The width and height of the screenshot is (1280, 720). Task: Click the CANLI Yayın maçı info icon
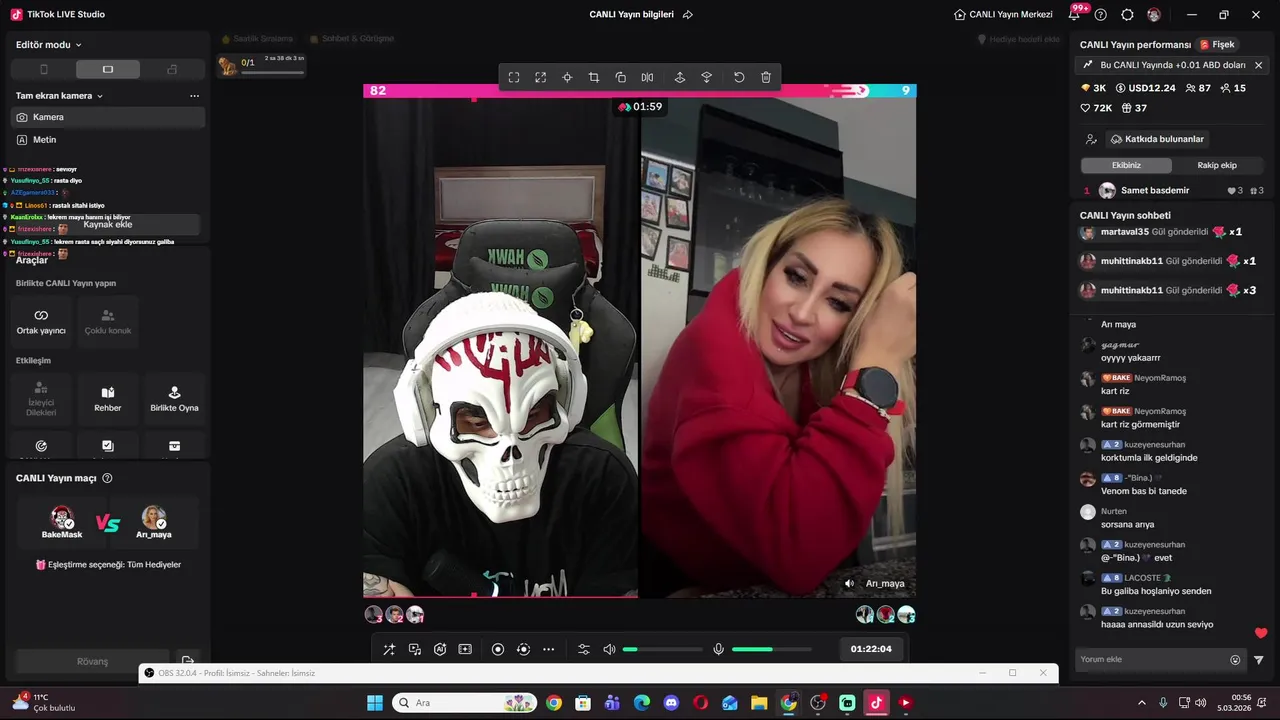click(x=108, y=478)
